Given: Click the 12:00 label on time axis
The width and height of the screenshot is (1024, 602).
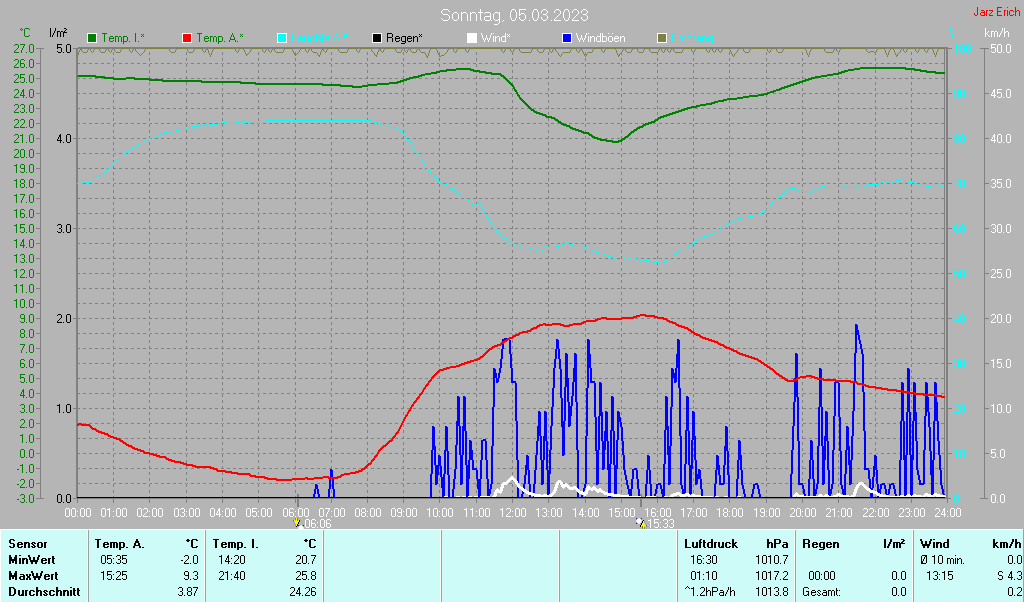Looking at the screenshot, I should [x=513, y=513].
